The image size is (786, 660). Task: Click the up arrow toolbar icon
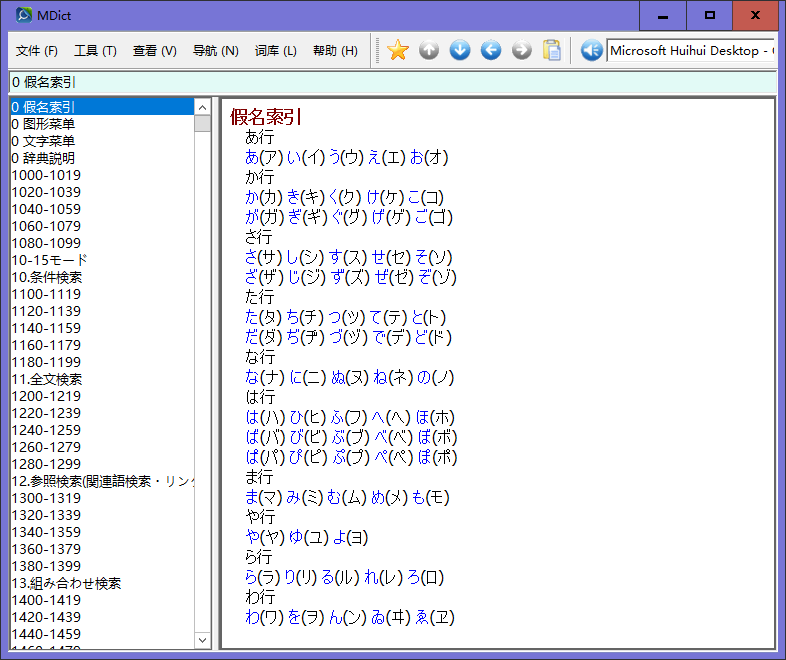(429, 50)
